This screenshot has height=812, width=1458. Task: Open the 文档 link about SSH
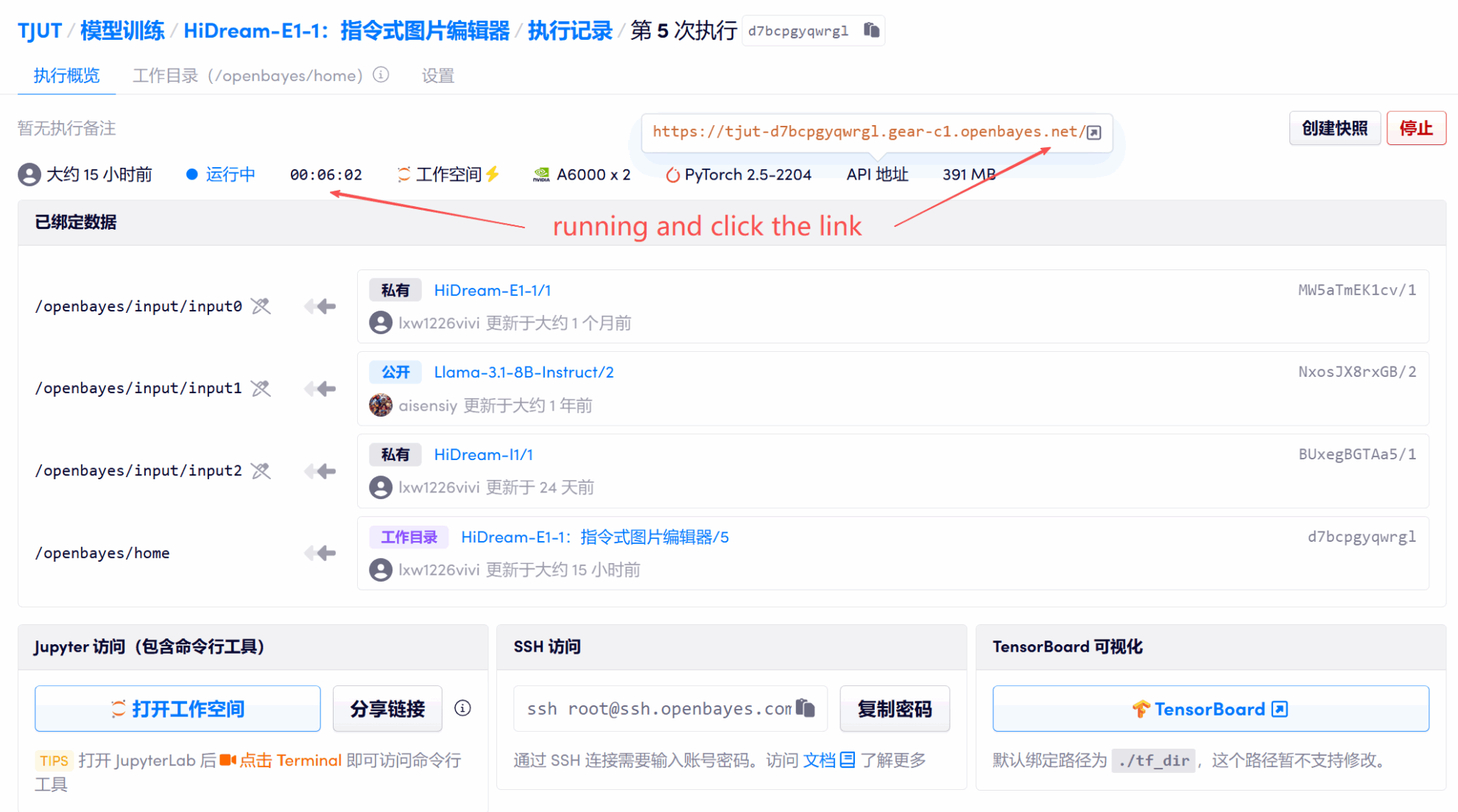pos(828,760)
